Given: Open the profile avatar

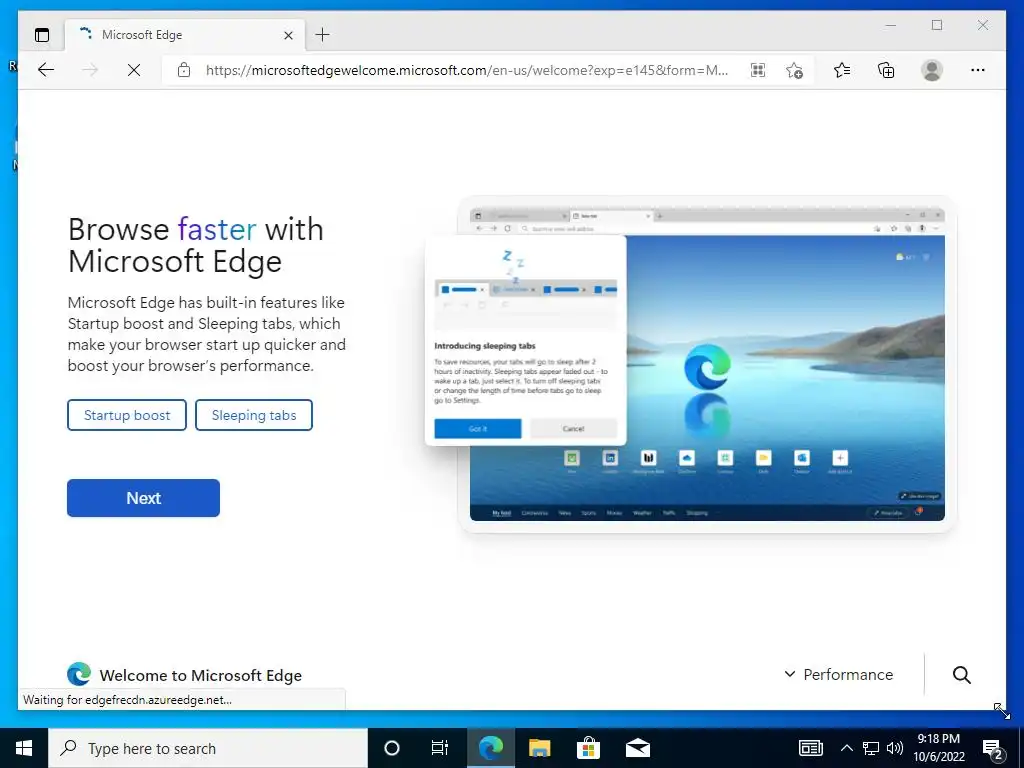Looking at the screenshot, I should point(932,70).
